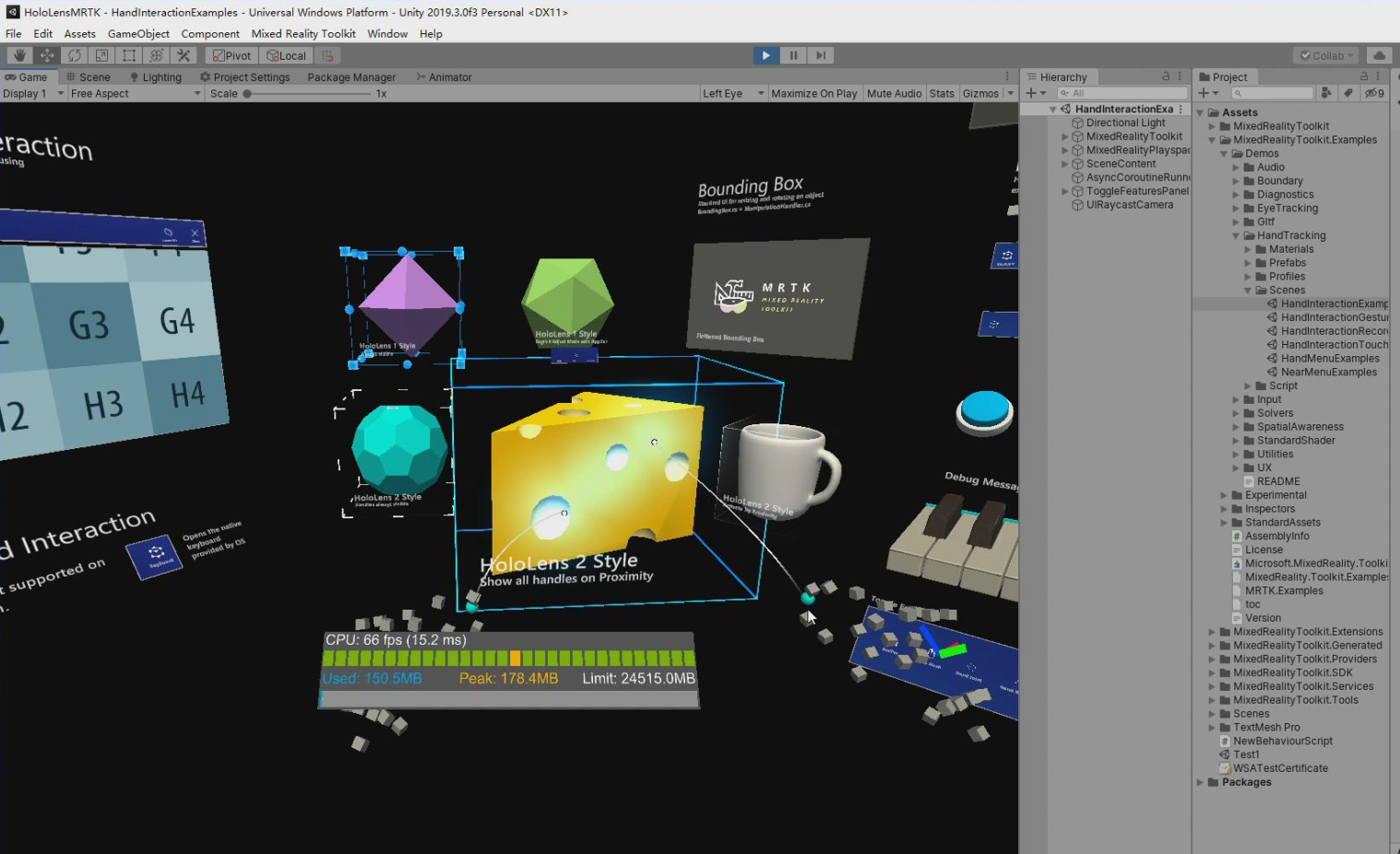Expand the Solvers folder in Project panel
This screenshot has height=854, width=1400.
[1237, 412]
